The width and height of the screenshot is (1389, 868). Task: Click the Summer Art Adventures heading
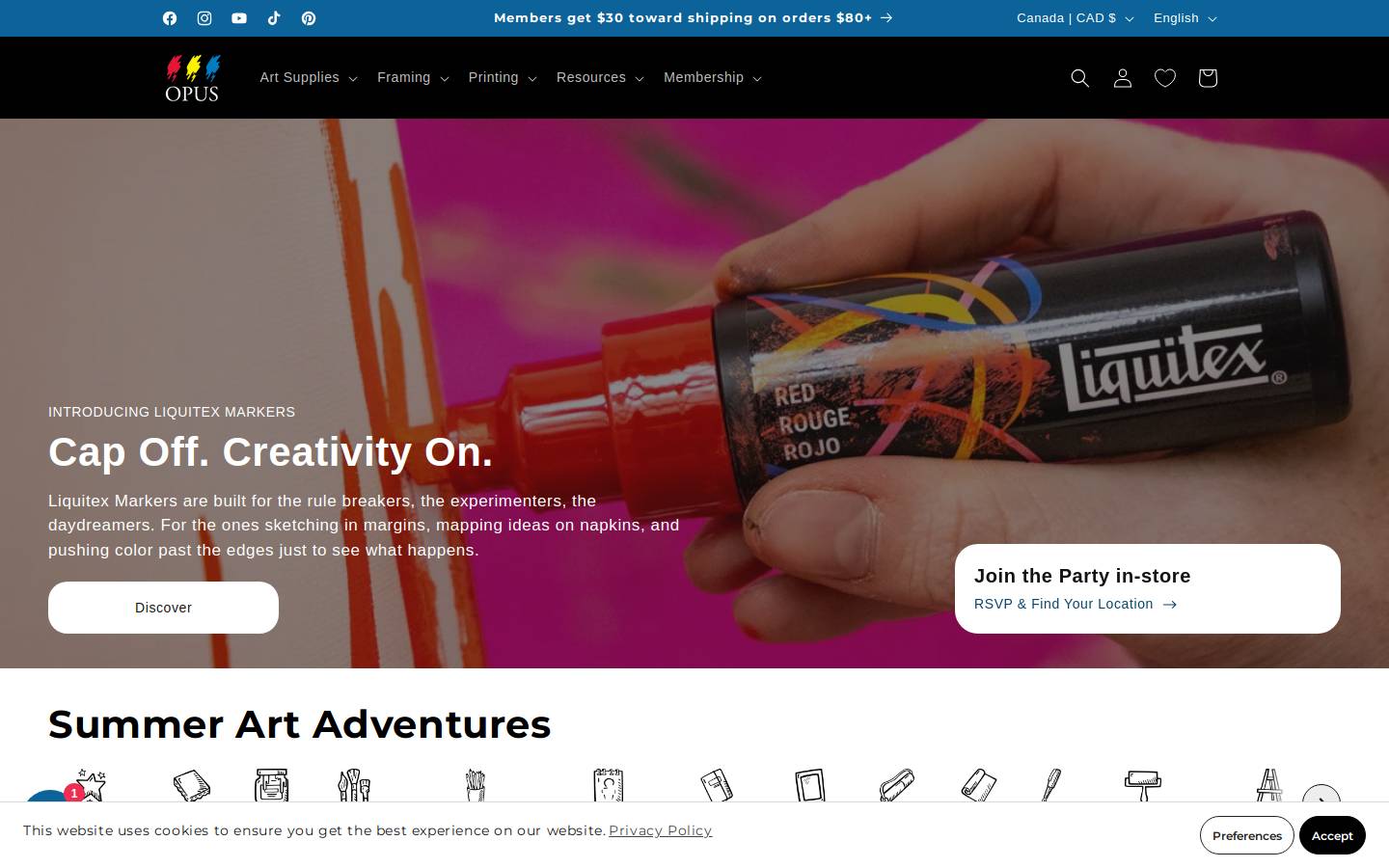point(300,724)
